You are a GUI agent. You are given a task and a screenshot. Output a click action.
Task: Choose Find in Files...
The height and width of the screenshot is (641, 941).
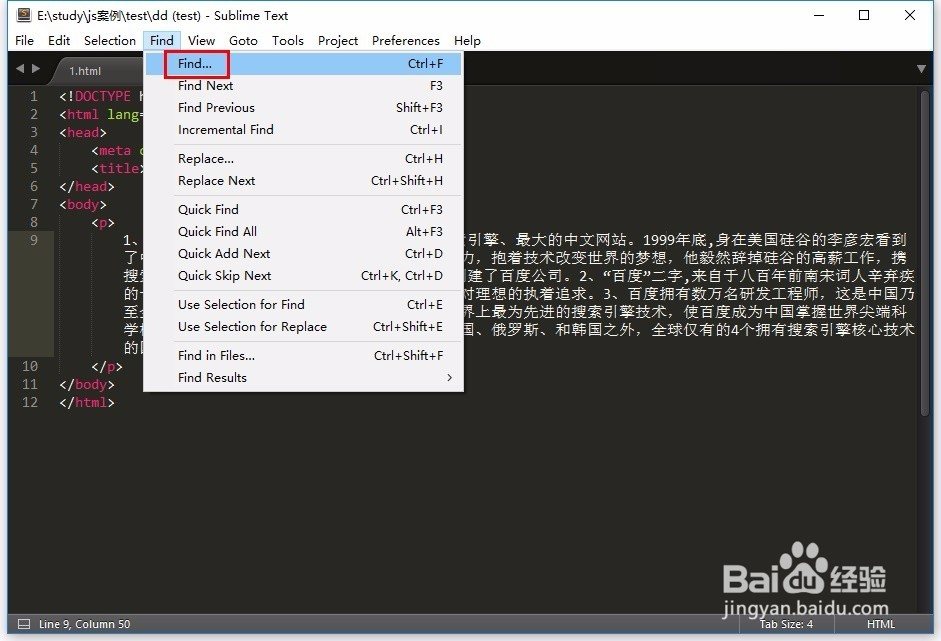pos(304,355)
